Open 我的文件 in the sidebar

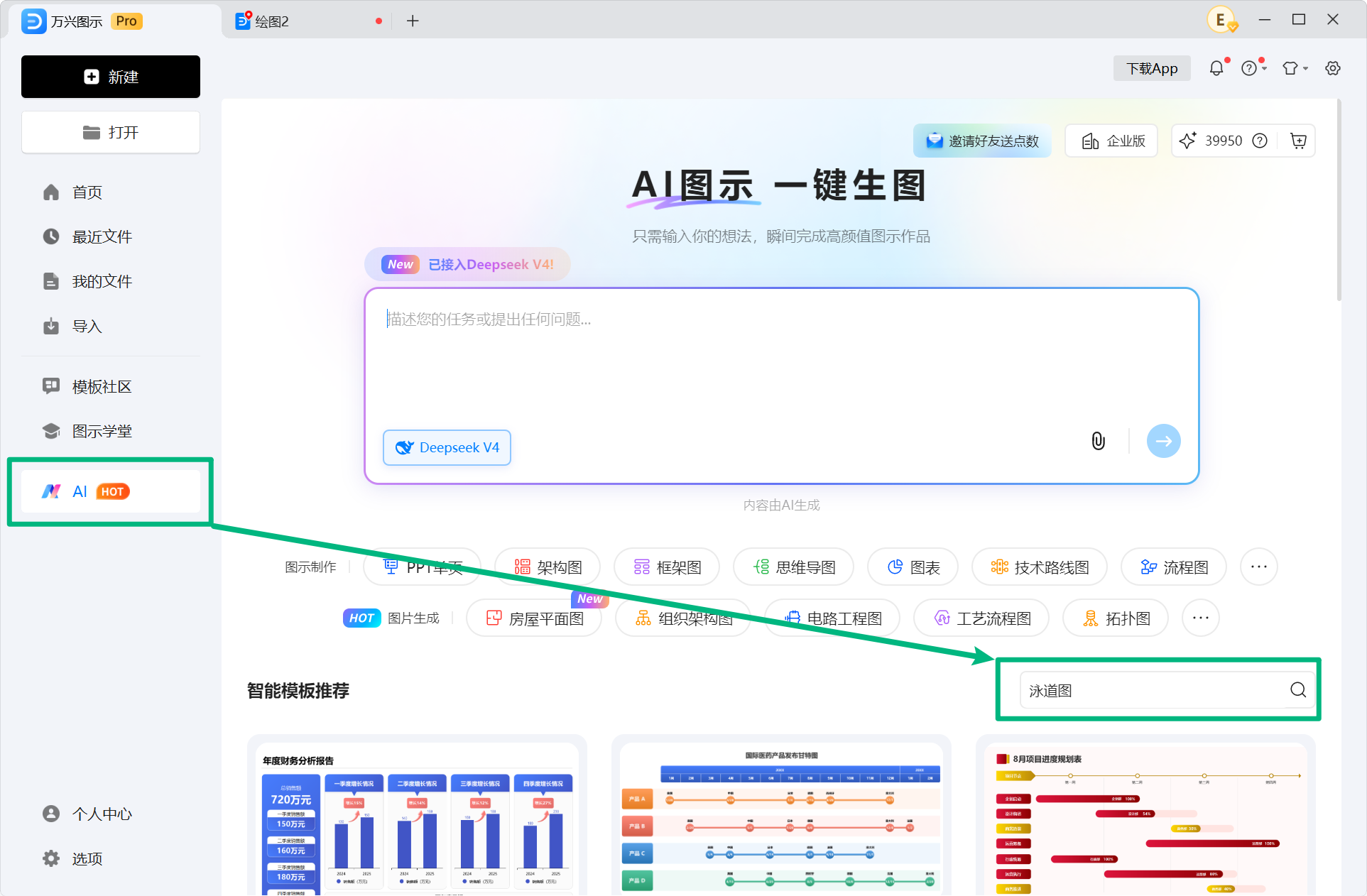click(111, 281)
